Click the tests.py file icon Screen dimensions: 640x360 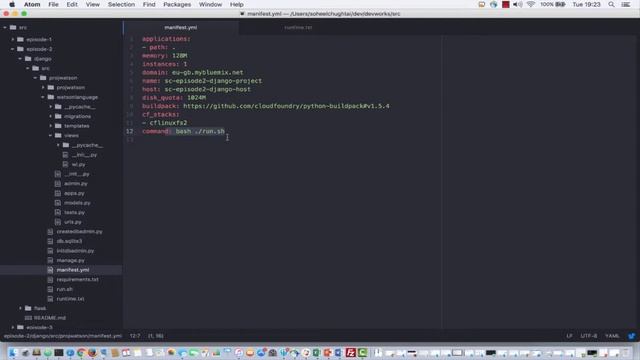pyautogui.click(x=58, y=212)
